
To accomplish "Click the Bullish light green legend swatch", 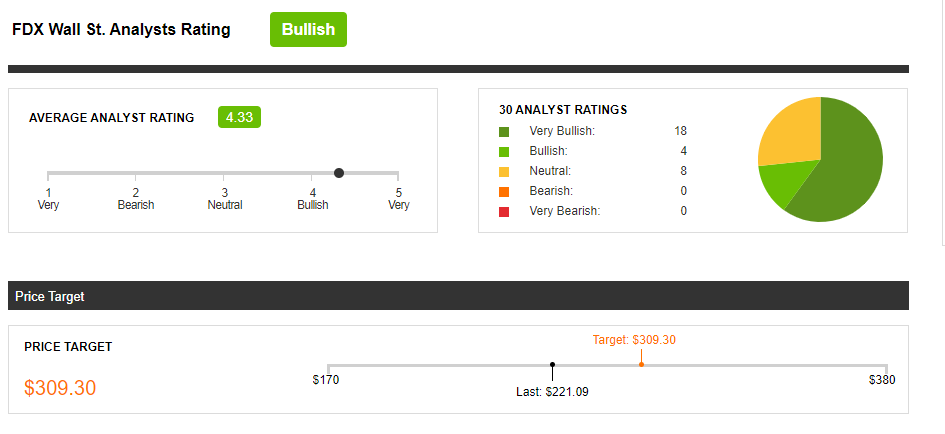I will pos(504,151).
